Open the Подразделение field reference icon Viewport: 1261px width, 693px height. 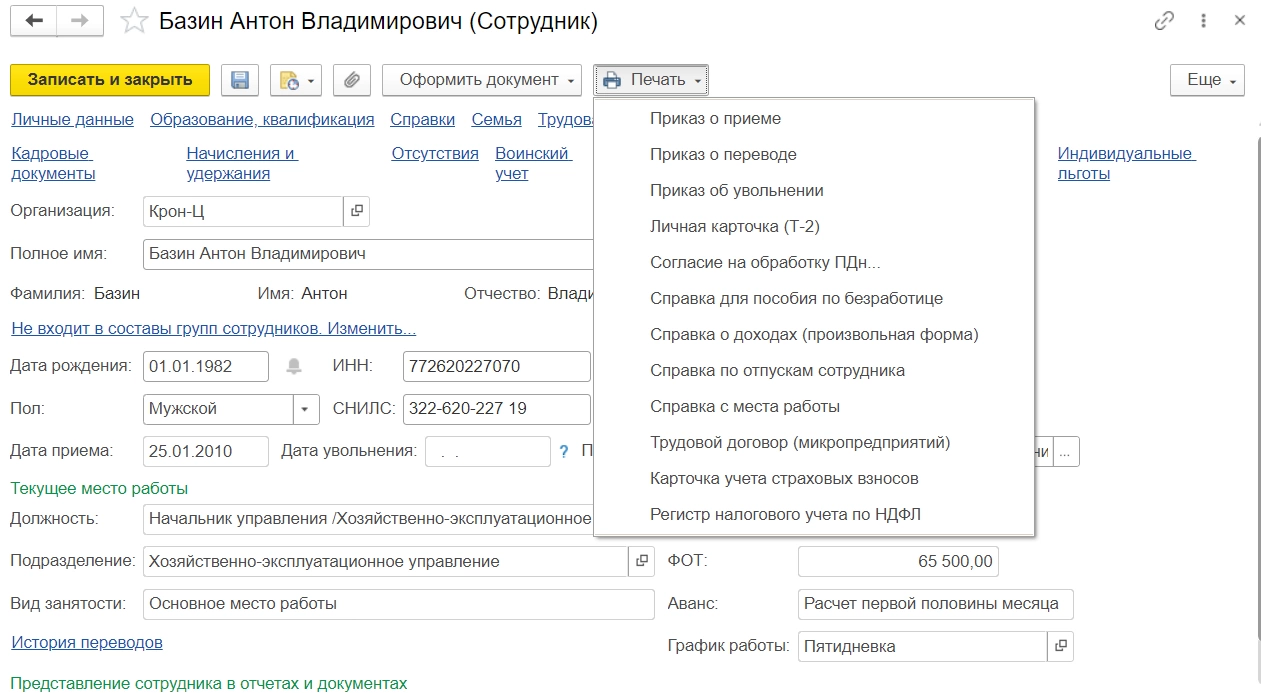tap(641, 561)
